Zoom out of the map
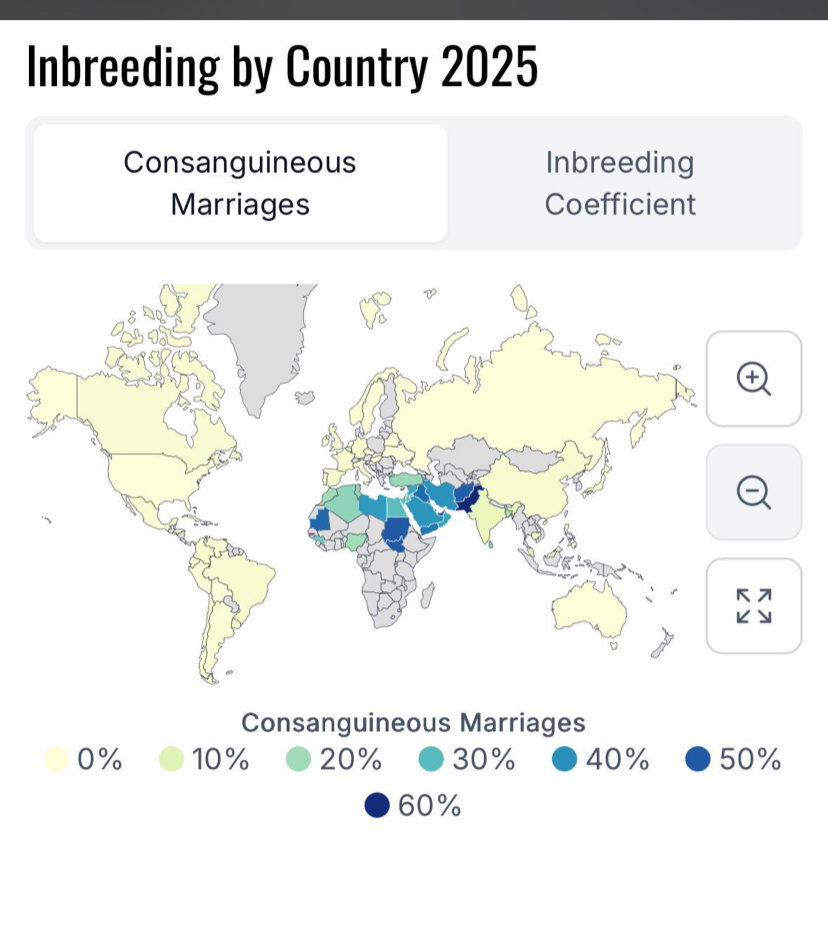This screenshot has width=828, height=926. (754, 492)
